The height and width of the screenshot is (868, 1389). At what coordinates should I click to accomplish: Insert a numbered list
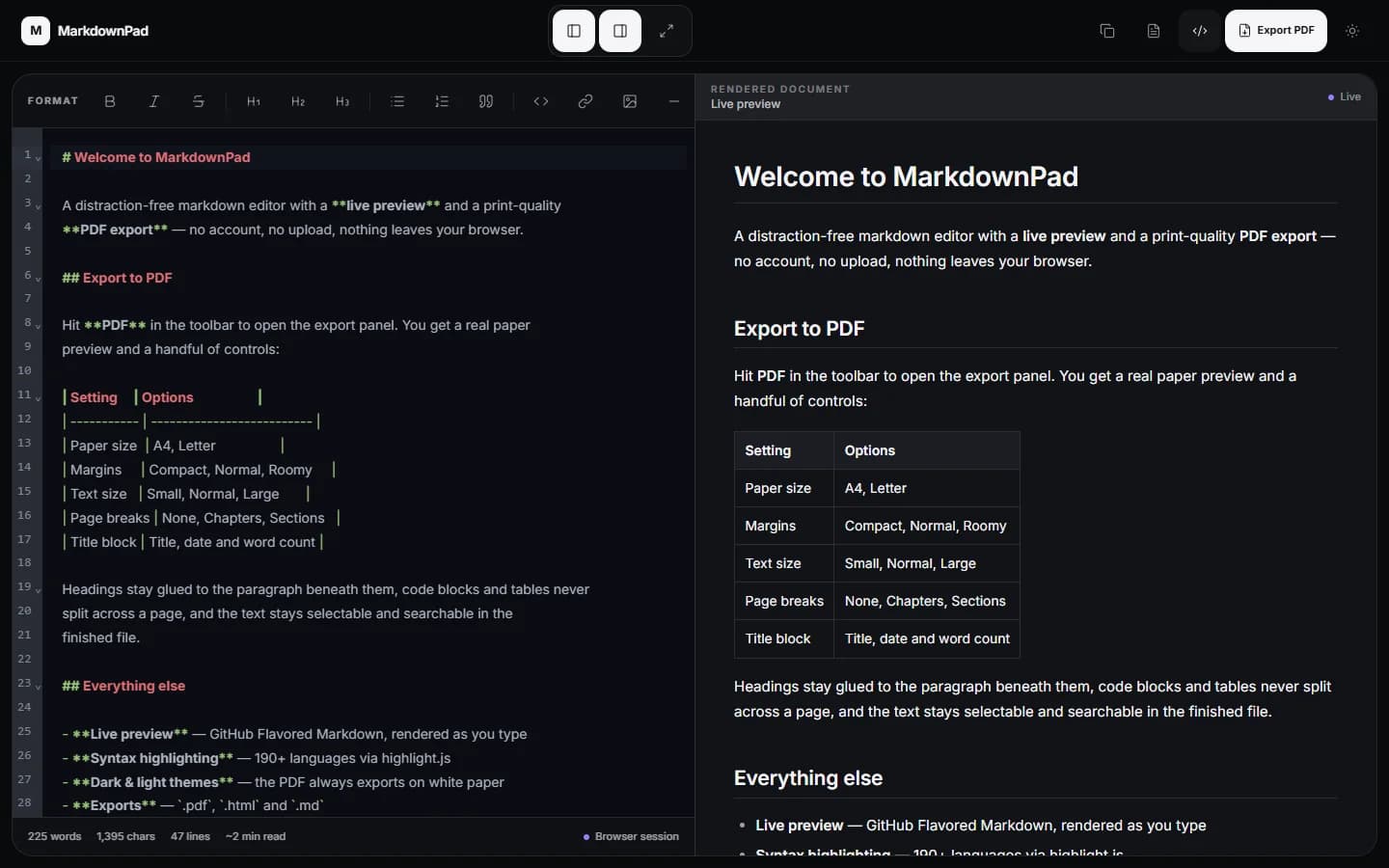(x=442, y=101)
